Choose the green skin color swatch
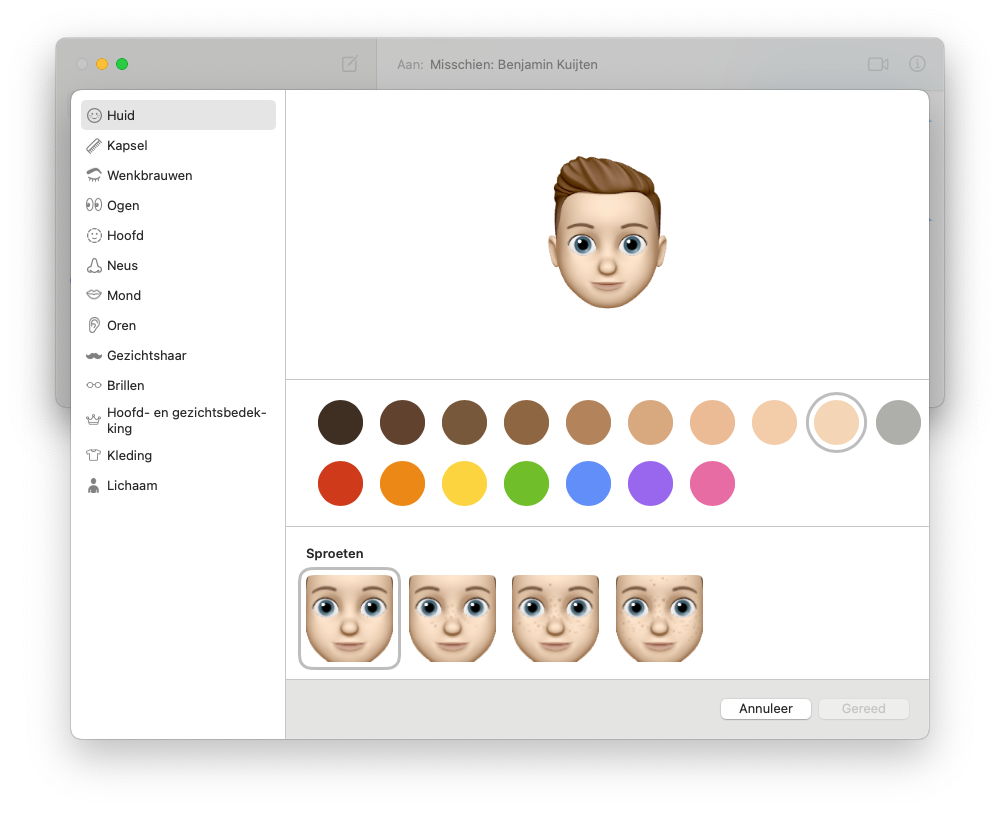Image resolution: width=1000 pixels, height=813 pixels. (527, 483)
